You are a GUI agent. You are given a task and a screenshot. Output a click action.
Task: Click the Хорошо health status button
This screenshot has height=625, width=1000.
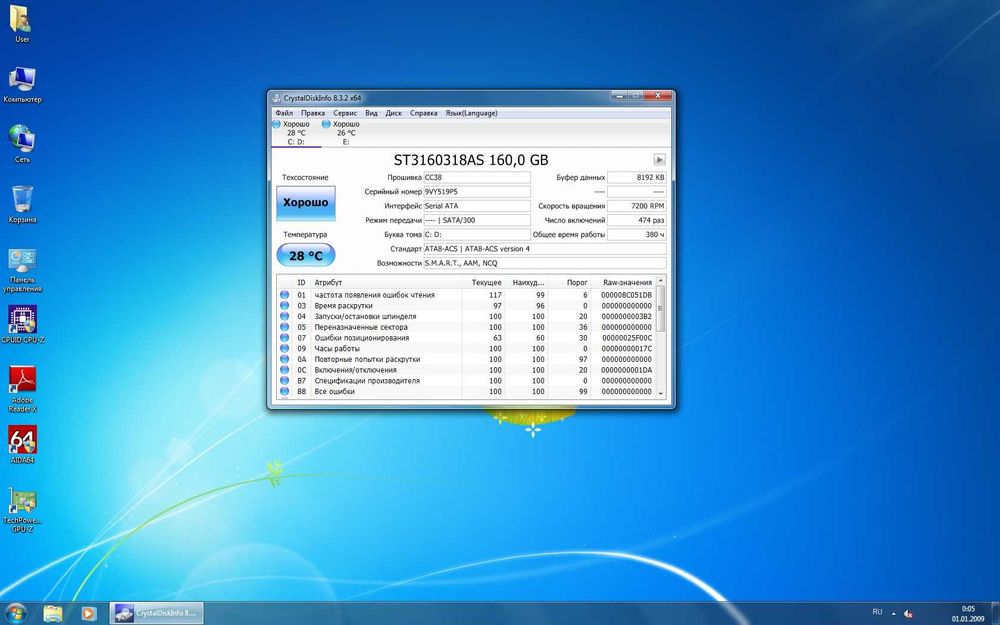tap(305, 203)
